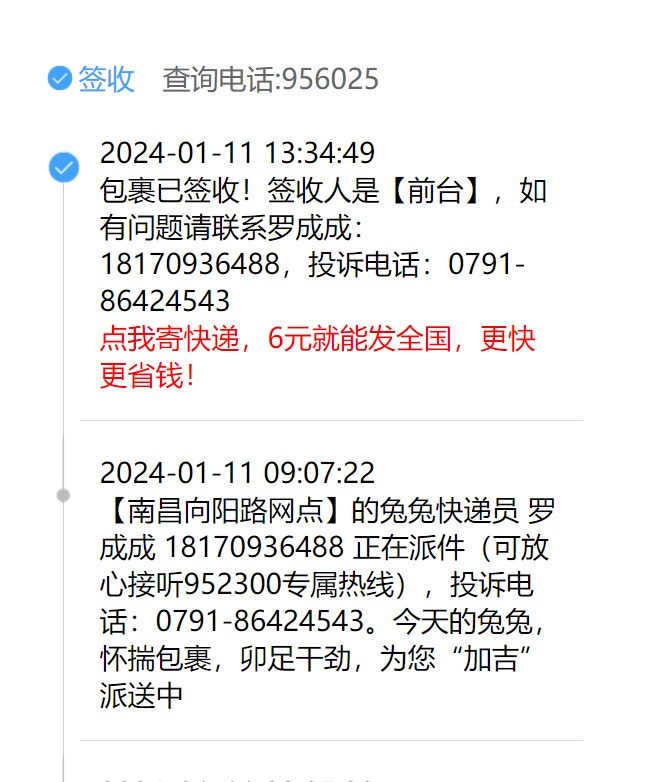This screenshot has height=782, width=648.
Task: Click the 2024-01-11 13:34:49 timestamp
Action: [x=237, y=153]
